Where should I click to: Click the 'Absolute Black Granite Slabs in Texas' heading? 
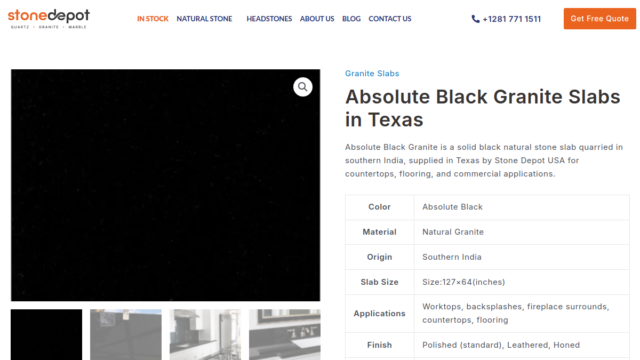[482, 108]
